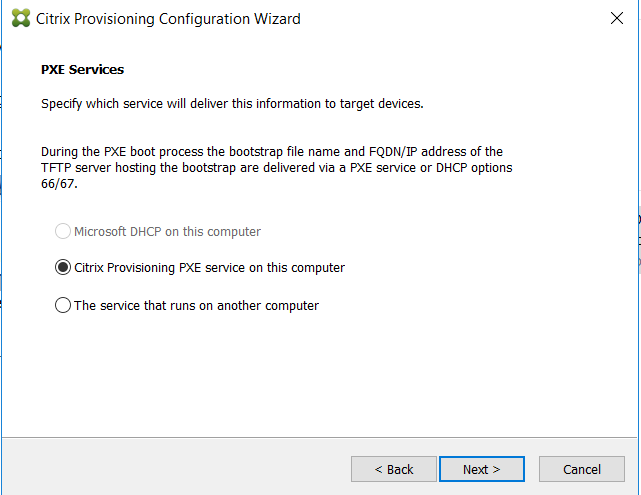Choose 'The service that runs on another computer' radio circle
641x495 pixels.
(63, 305)
